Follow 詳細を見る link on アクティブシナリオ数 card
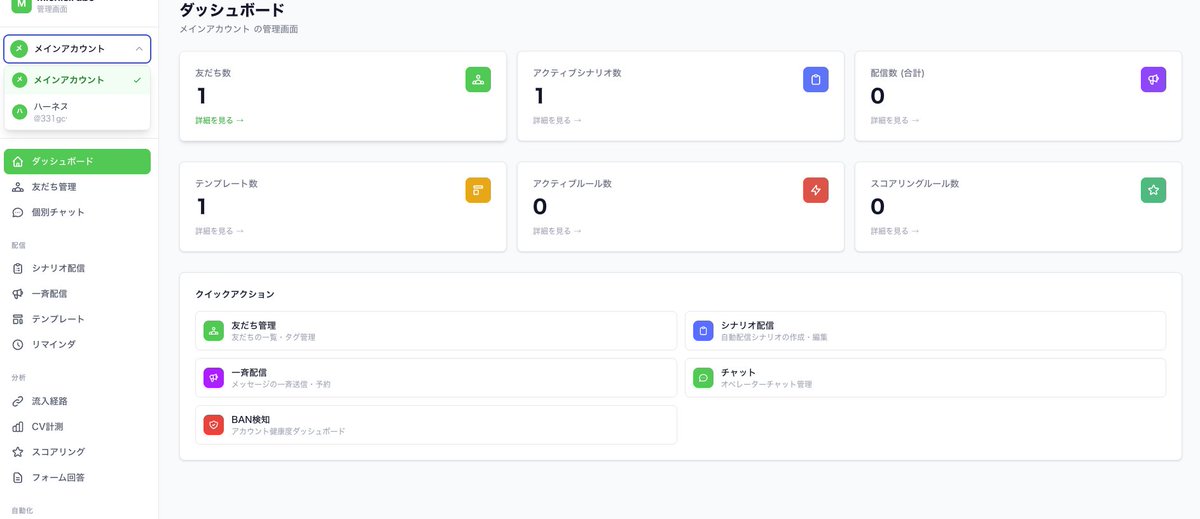 (557, 120)
